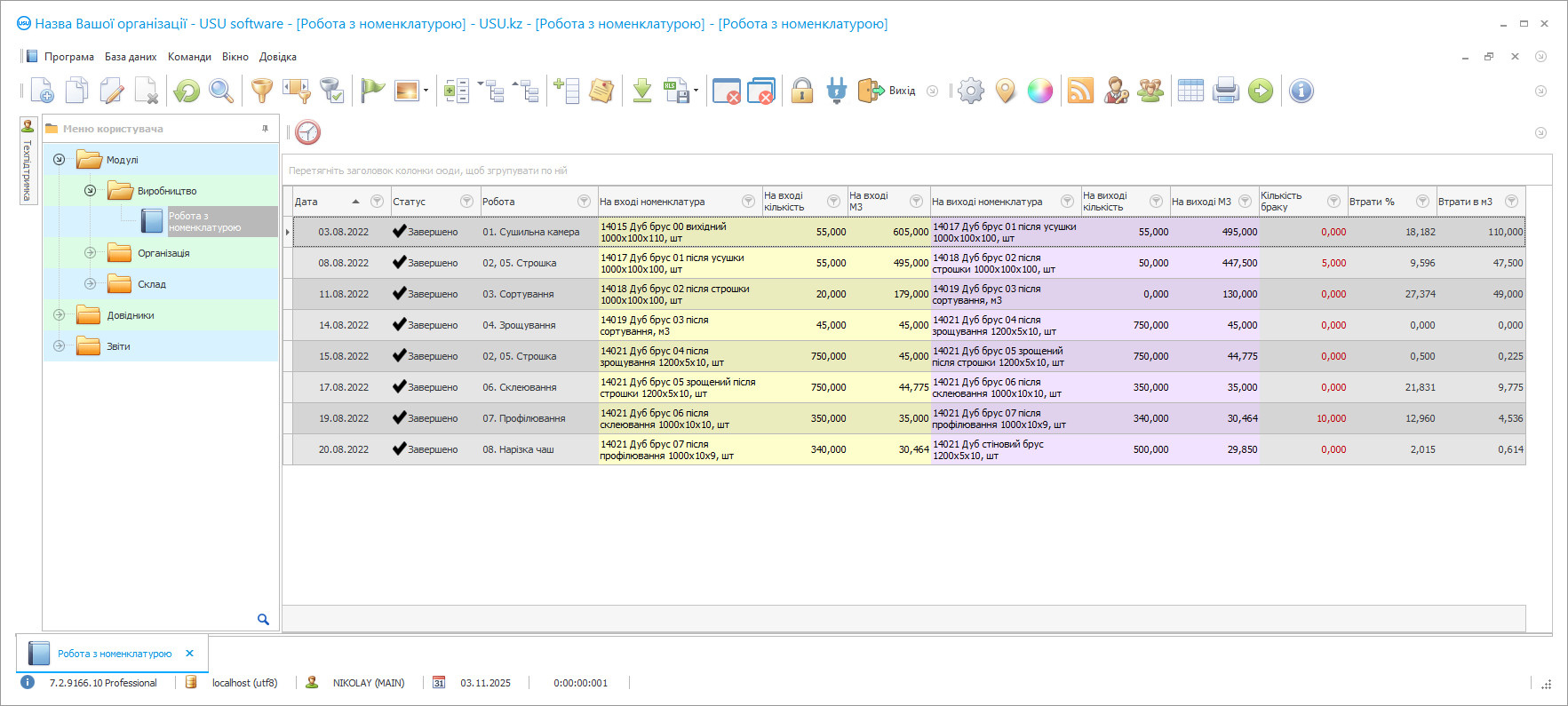Collapse the Виробництво tree node
The width and height of the screenshot is (1568, 706).
[90, 191]
